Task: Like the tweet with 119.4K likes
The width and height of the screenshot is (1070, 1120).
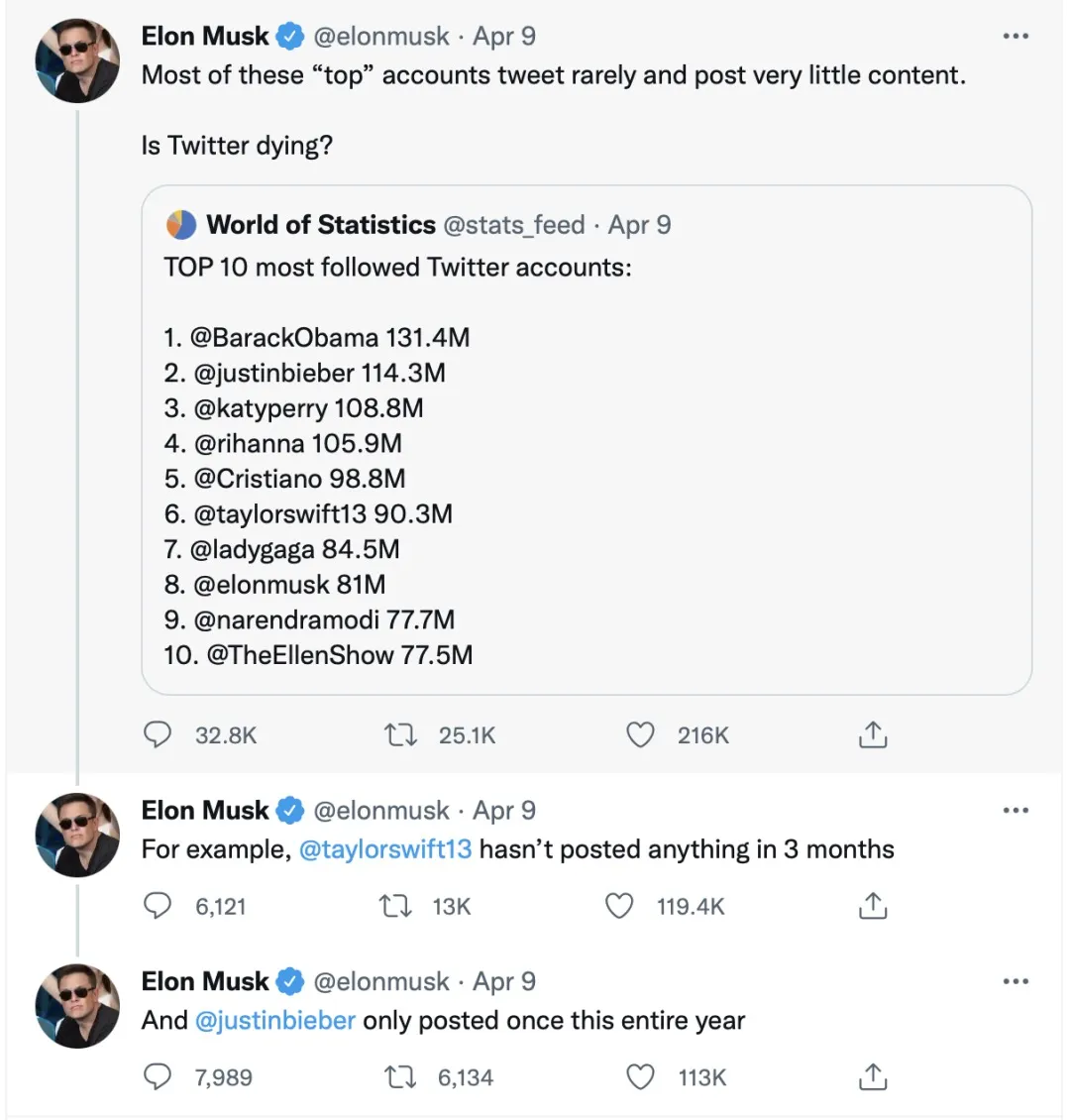Action: [619, 906]
